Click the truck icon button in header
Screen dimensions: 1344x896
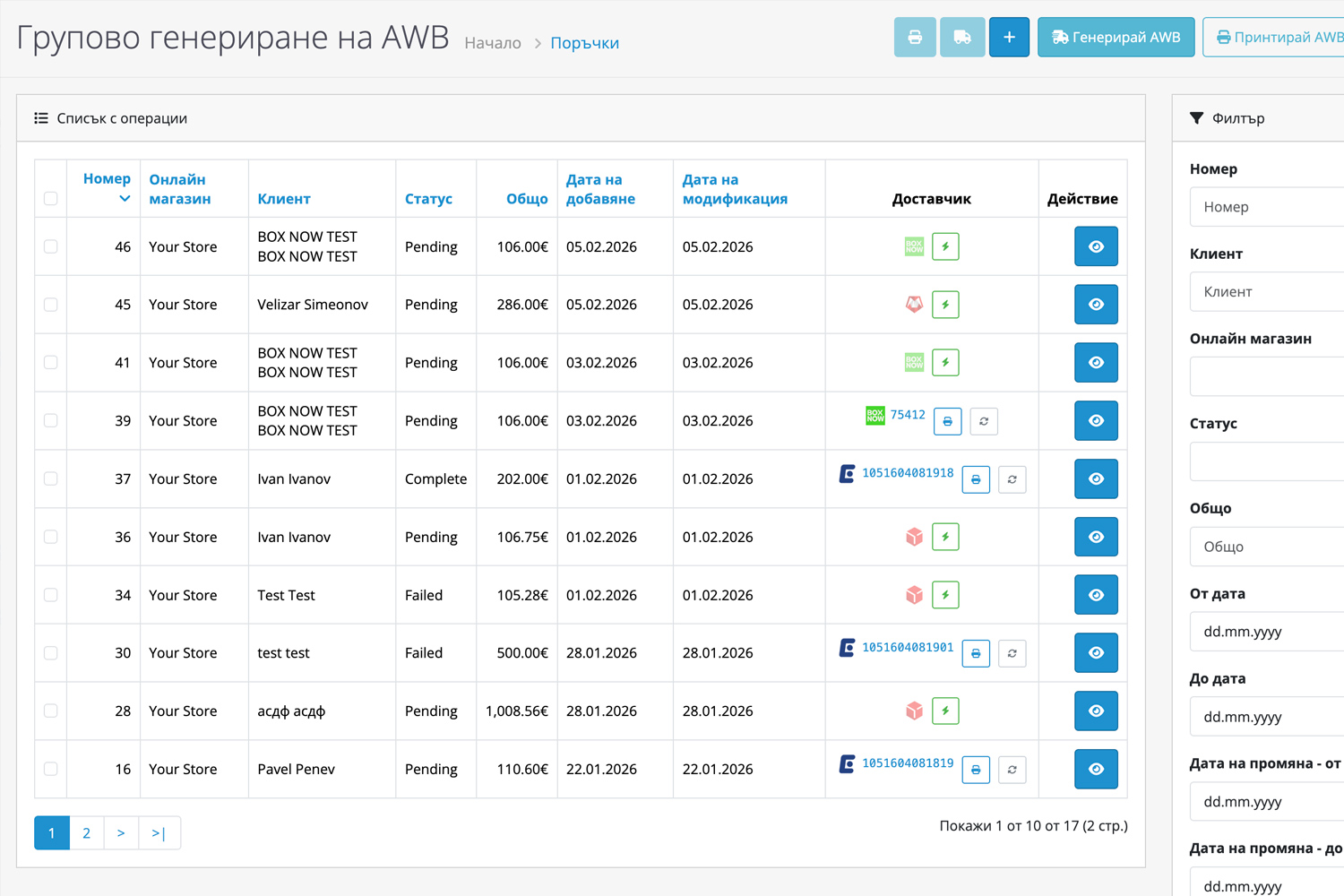[x=961, y=38]
